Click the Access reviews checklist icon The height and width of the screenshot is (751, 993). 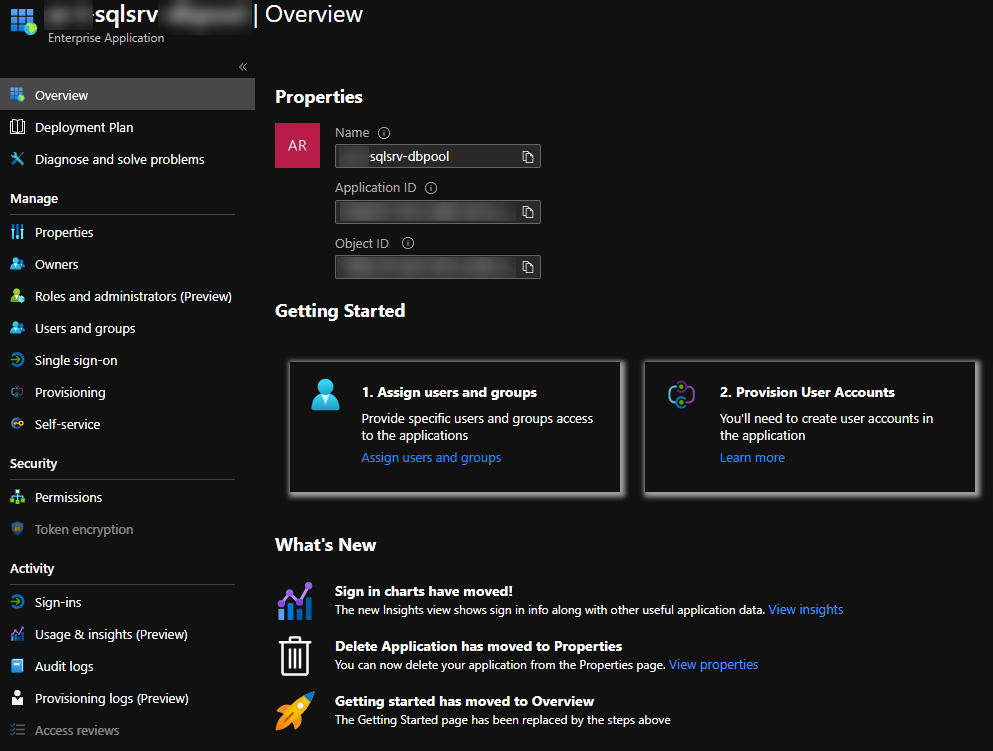[18, 730]
